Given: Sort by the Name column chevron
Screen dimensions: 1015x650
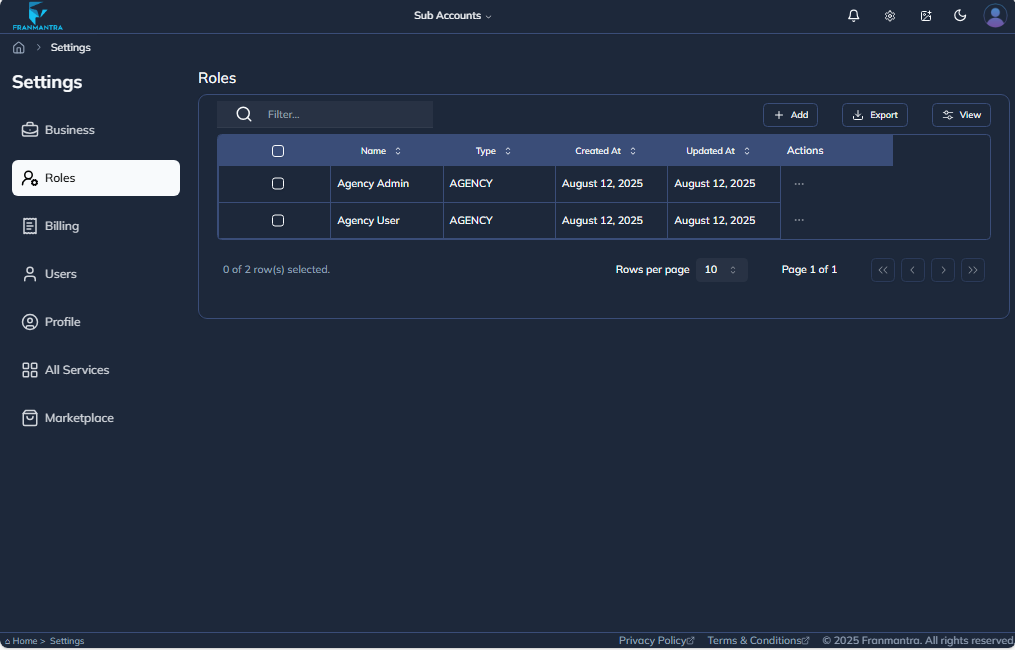Looking at the screenshot, I should coord(397,150).
